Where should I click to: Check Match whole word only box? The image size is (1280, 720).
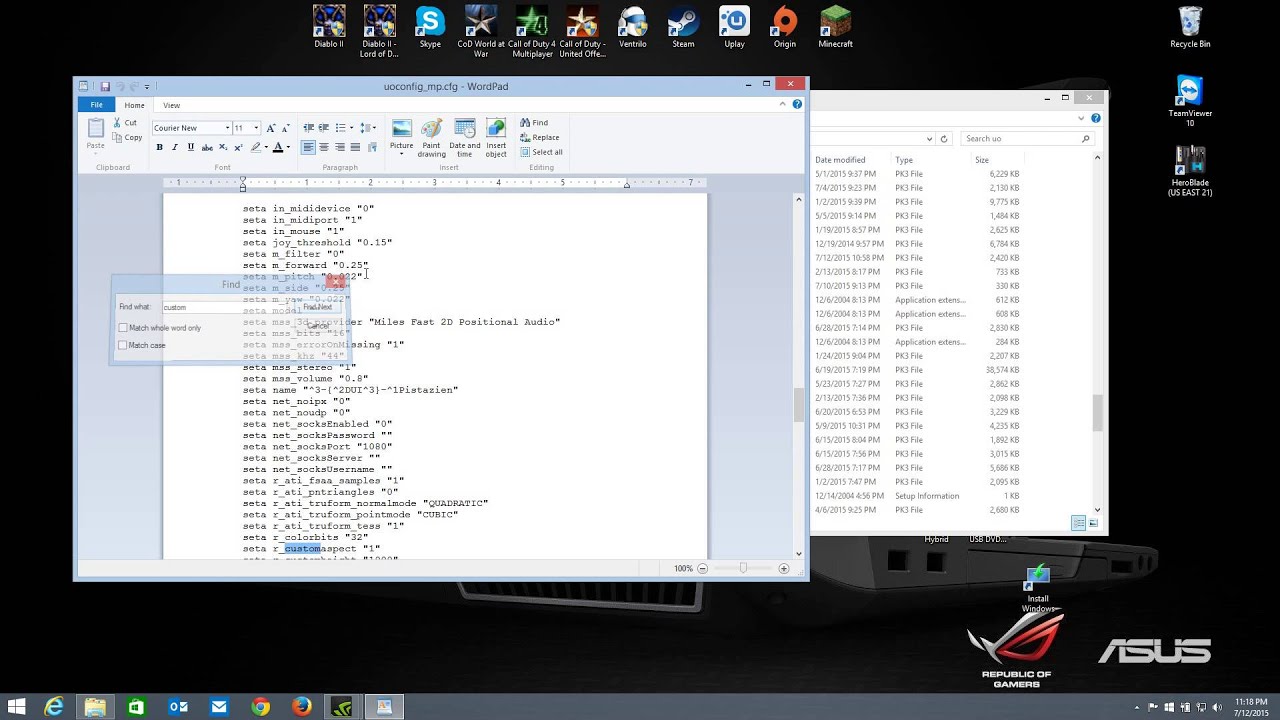pos(123,328)
